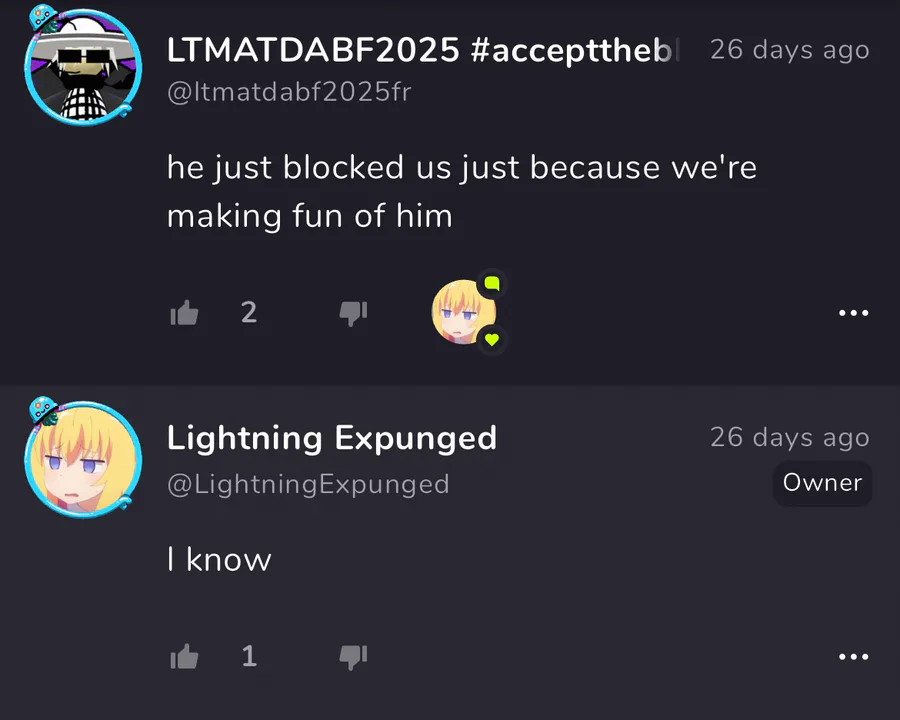
Task: Open LTMATDABF2025's profile picture
Action: click(83, 67)
